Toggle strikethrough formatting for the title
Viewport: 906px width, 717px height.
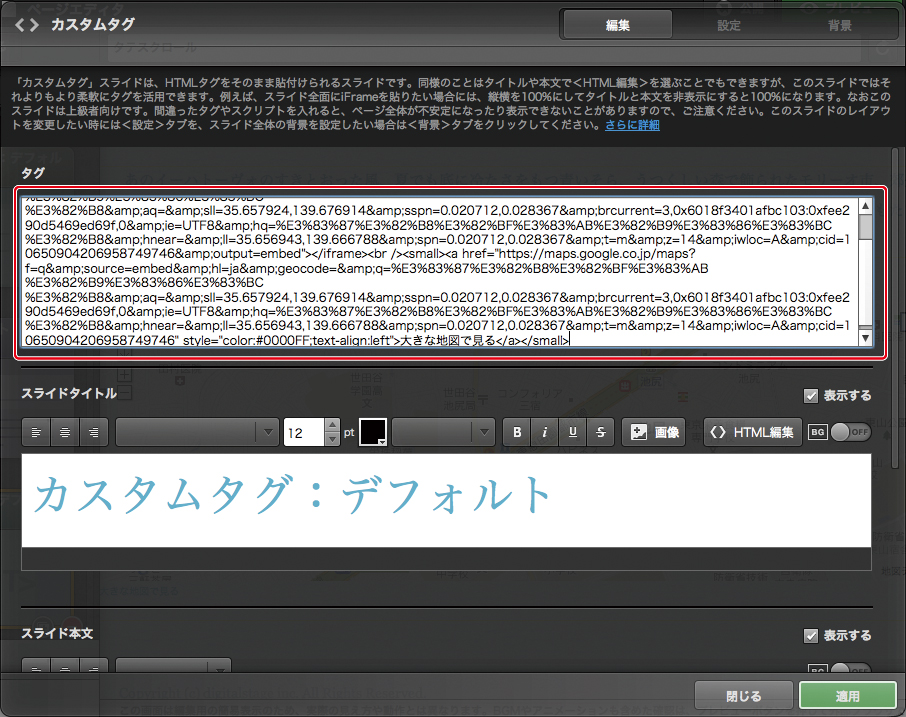pos(601,432)
